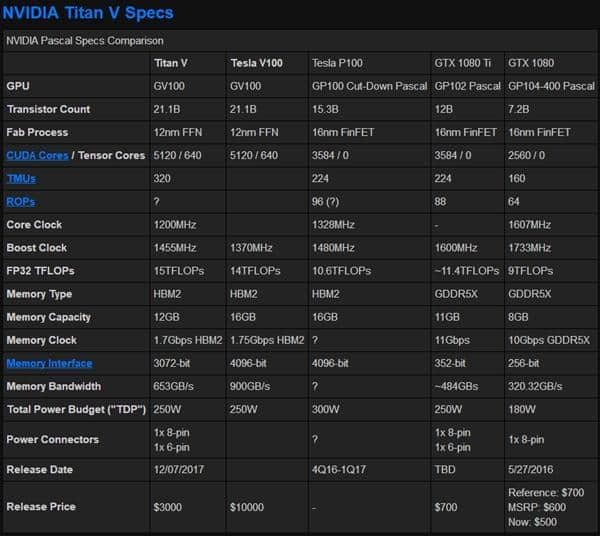Select the Titan V column header

point(171,63)
